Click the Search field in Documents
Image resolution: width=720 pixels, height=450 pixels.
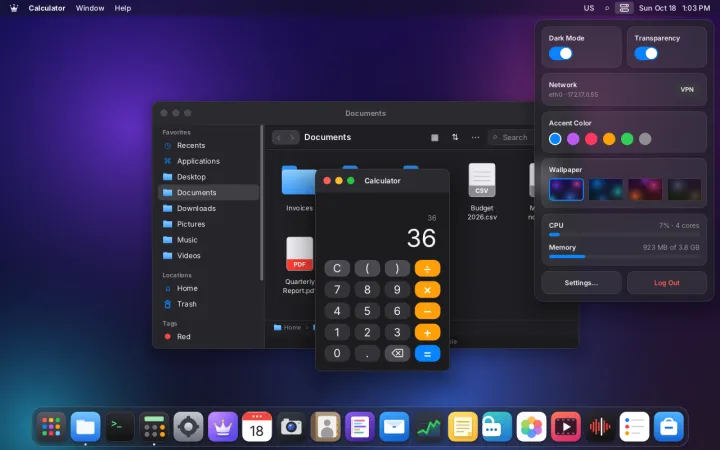pyautogui.click(x=511, y=137)
